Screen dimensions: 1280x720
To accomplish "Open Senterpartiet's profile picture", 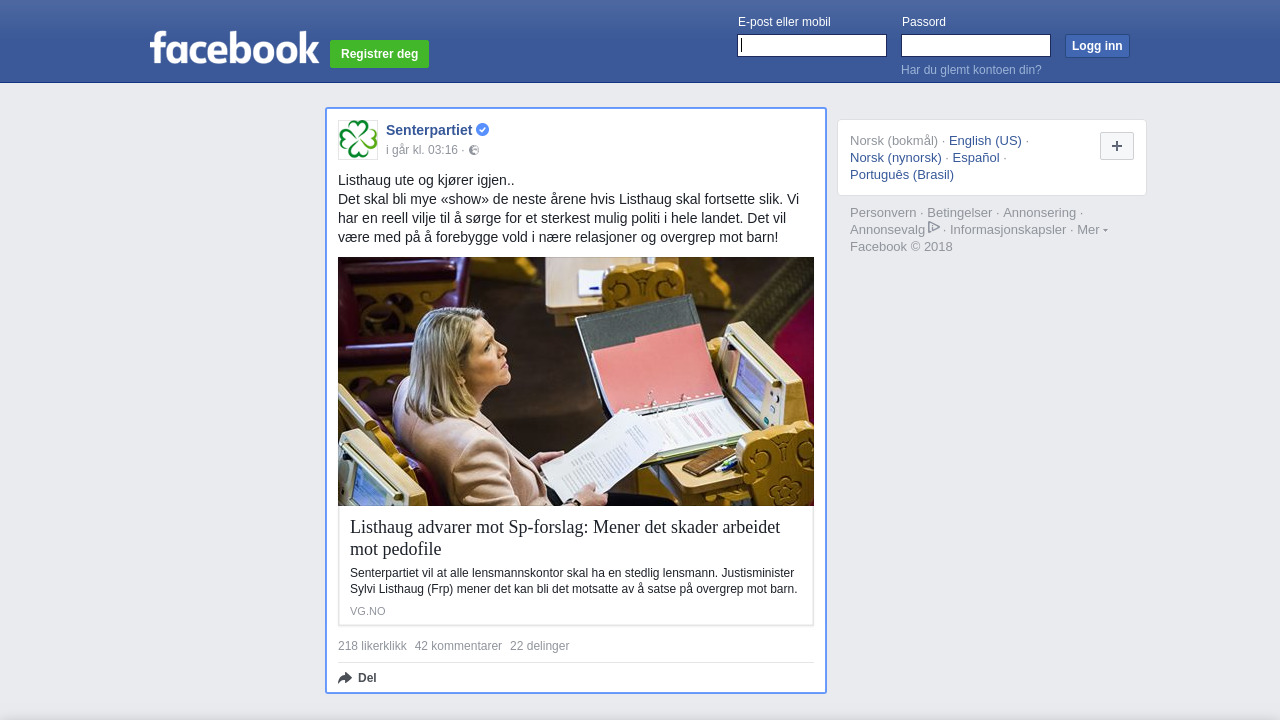I will pos(358,140).
